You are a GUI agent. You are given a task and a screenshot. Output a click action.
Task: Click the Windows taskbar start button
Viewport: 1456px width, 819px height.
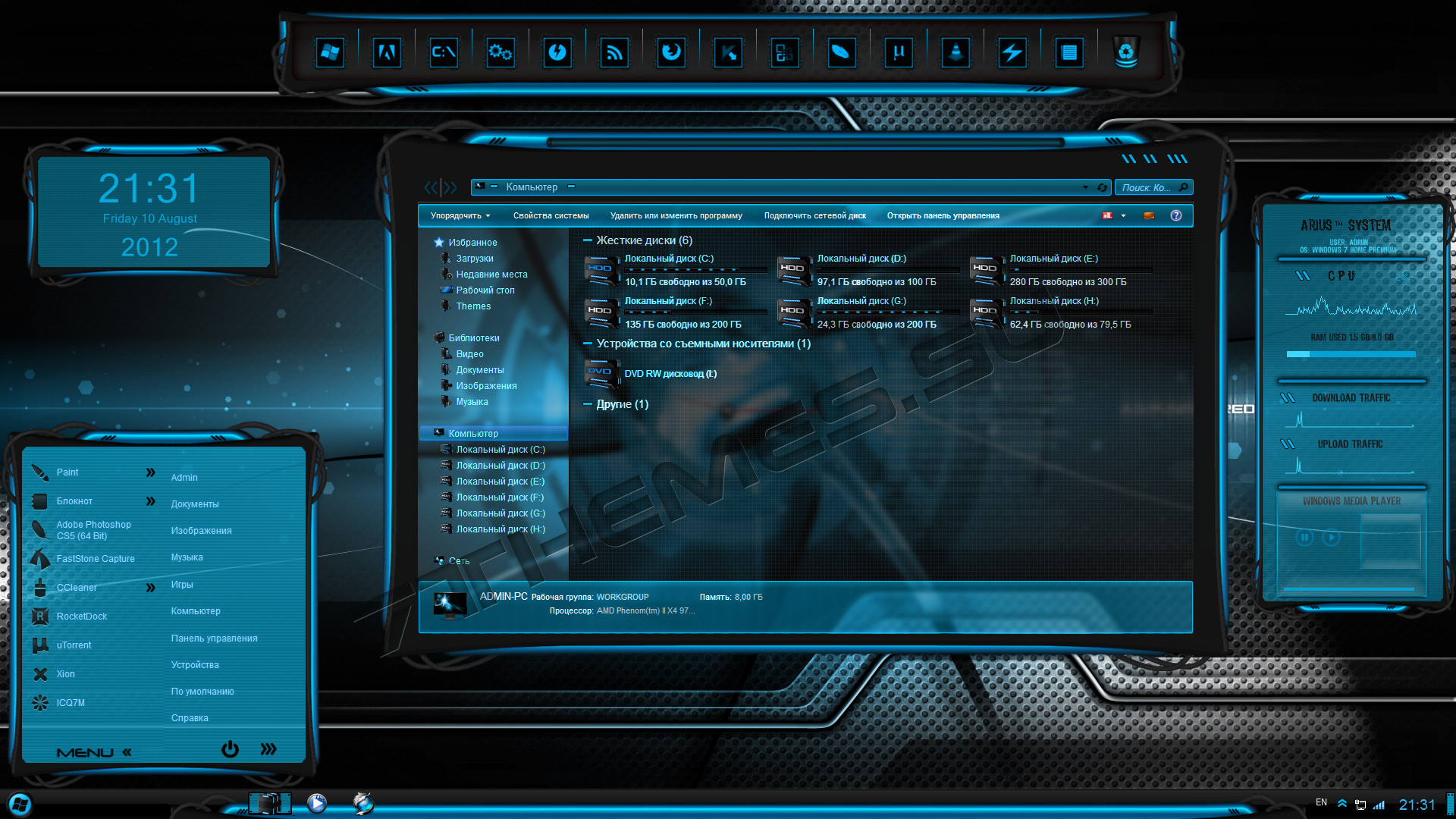18,801
